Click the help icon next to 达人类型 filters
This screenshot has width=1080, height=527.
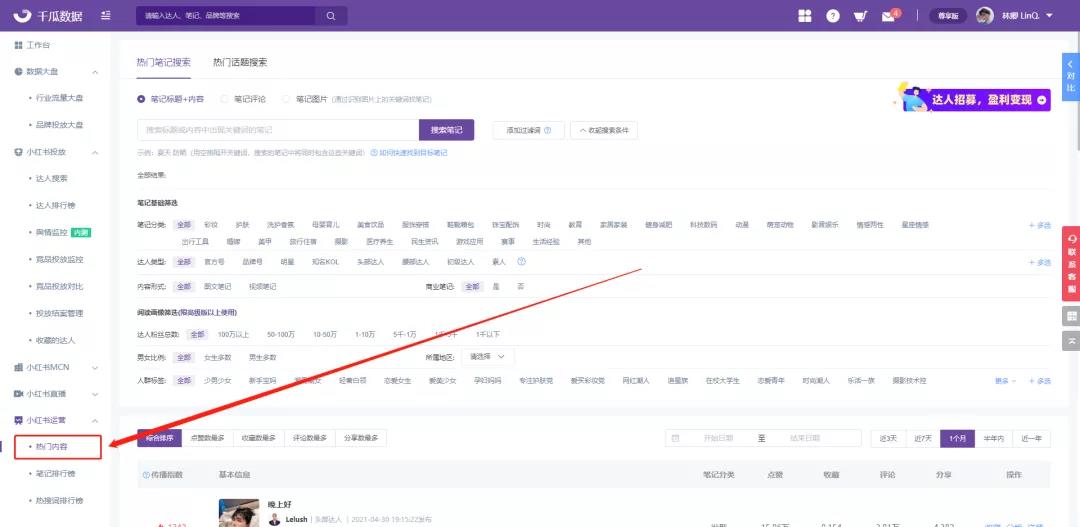tap(521, 261)
